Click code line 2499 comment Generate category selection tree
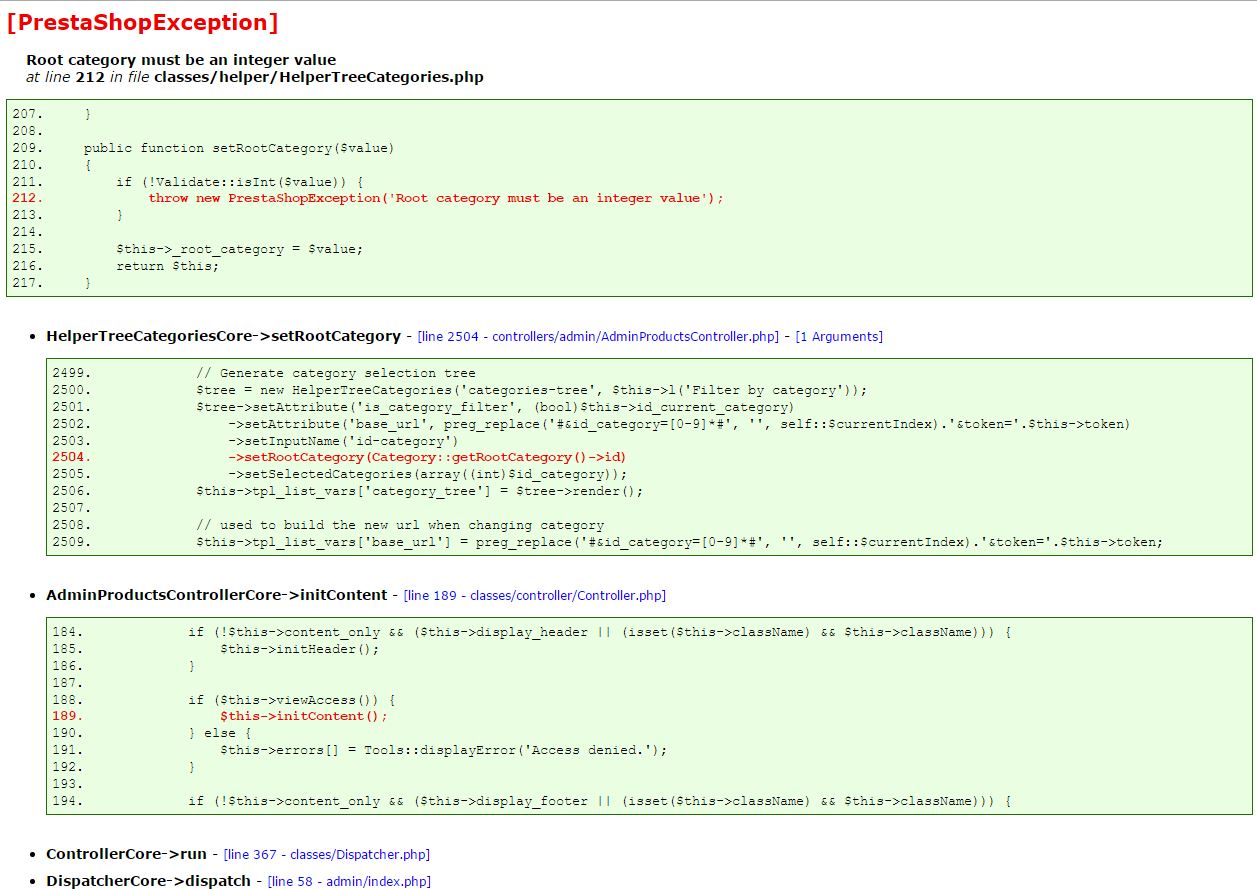The image size is (1257, 889). click(x=335, y=373)
